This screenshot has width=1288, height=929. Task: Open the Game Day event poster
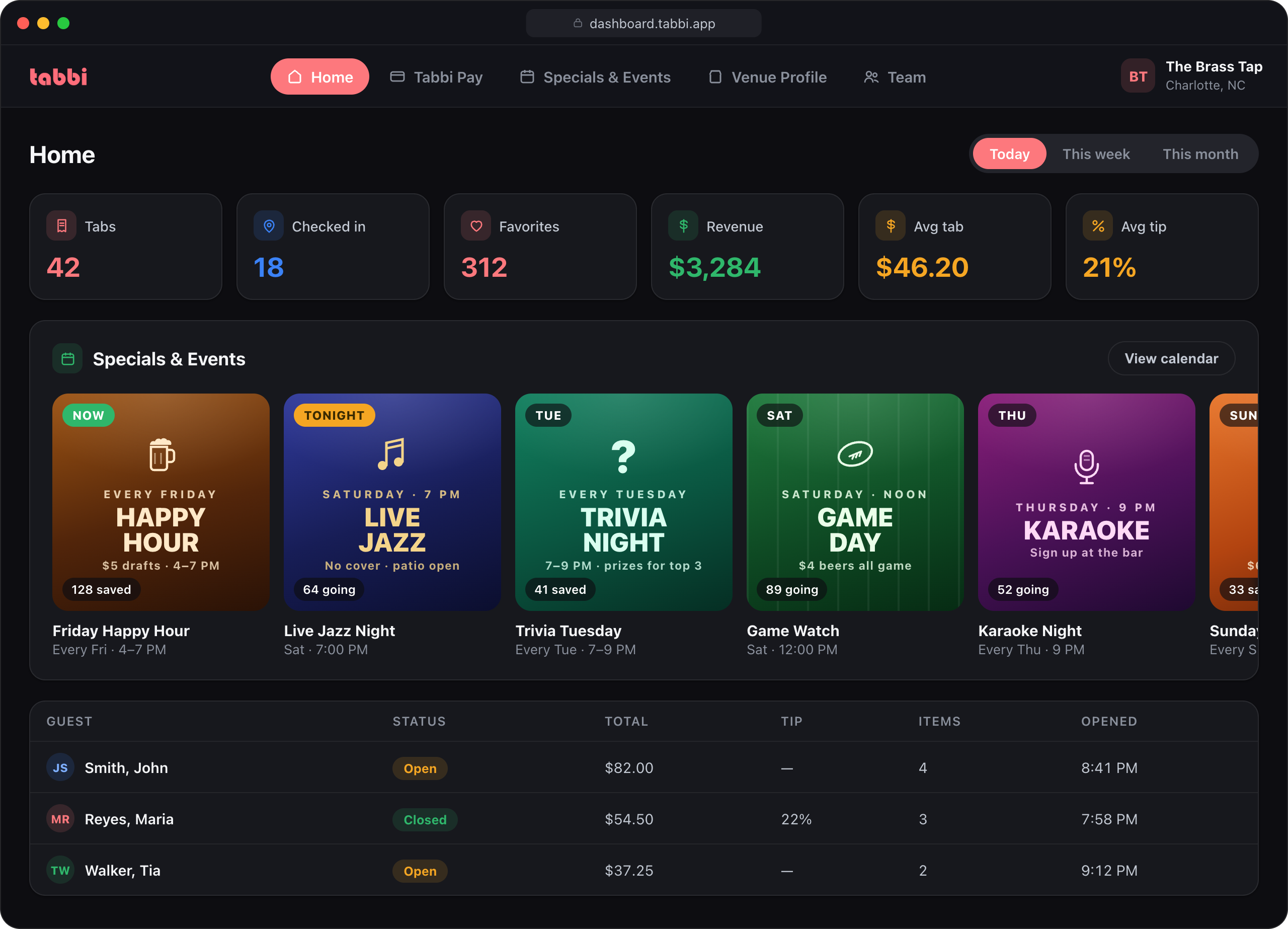pyautogui.click(x=855, y=502)
